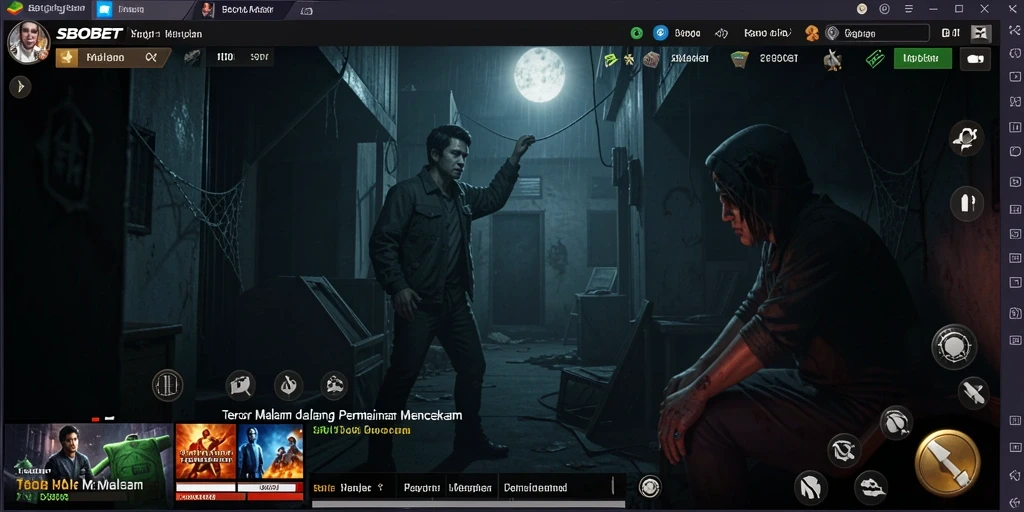Toggle the speaker sound icon
The width and height of the screenshot is (1024, 512).
click(722, 33)
